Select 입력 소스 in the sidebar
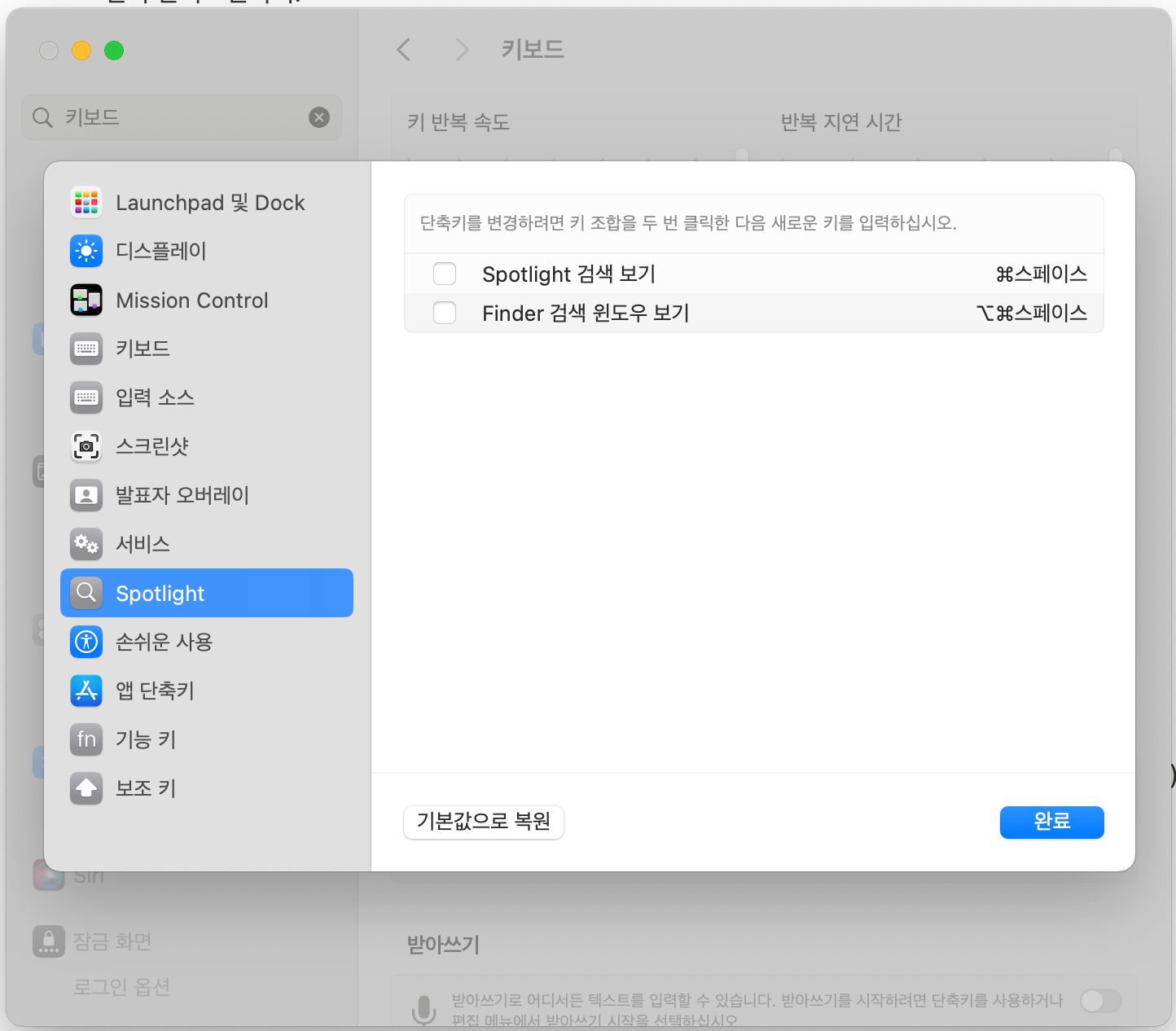Screen dimensions: 1176x1031 (x=155, y=397)
